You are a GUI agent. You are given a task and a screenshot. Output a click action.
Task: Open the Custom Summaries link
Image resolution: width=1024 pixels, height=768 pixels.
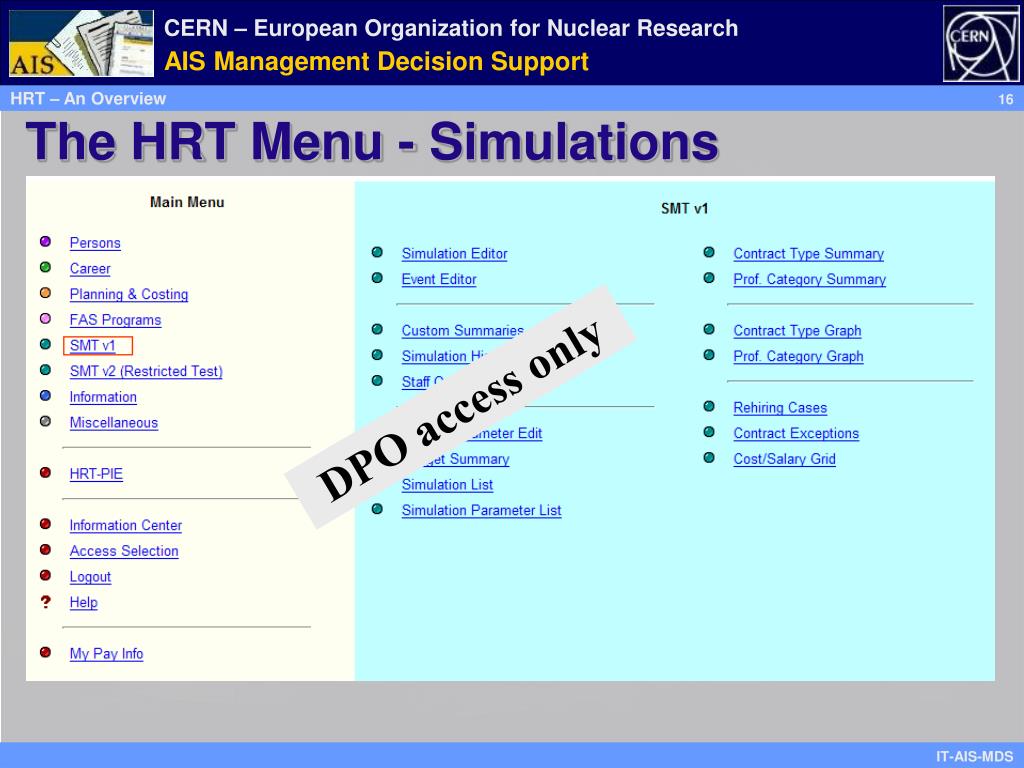[x=462, y=330]
